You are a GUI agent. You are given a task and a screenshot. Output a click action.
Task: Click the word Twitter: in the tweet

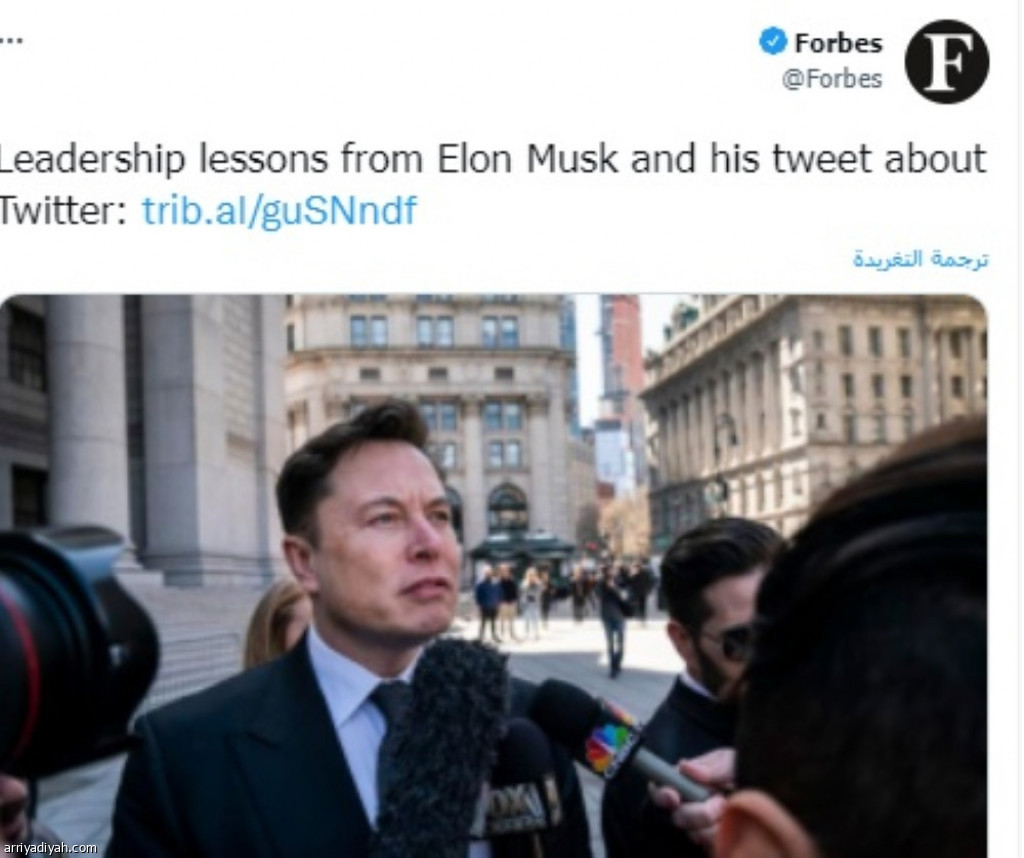63,210
